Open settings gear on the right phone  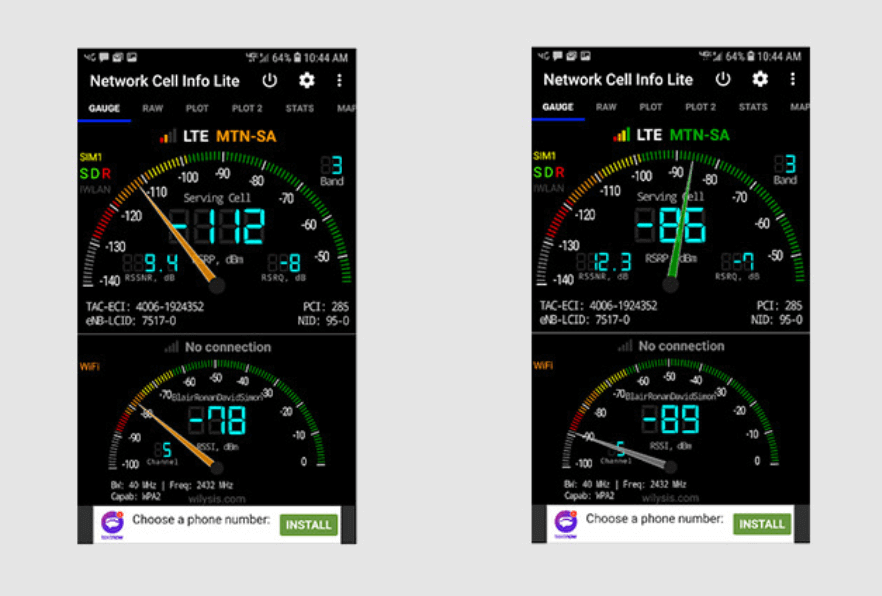click(760, 79)
